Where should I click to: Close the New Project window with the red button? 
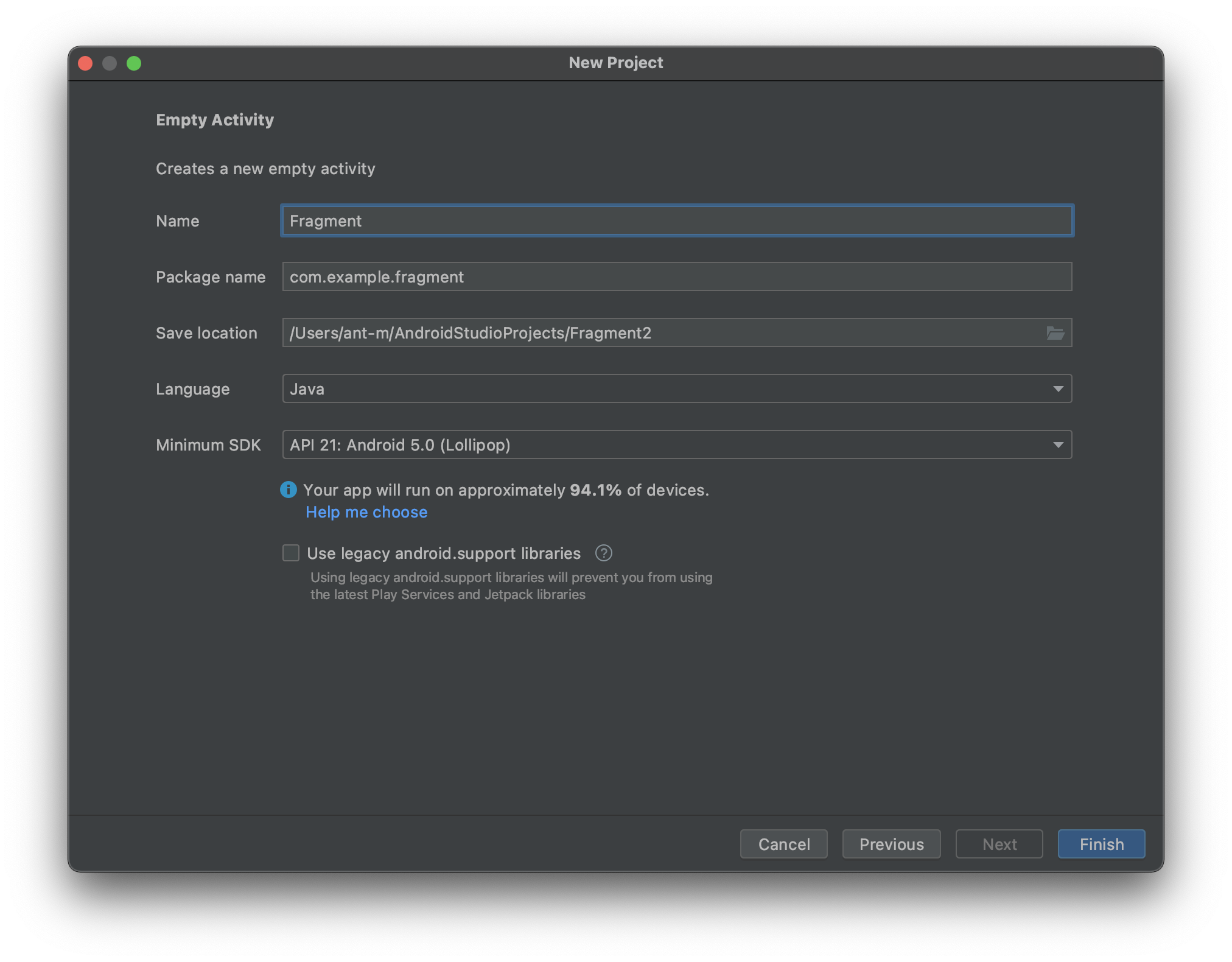click(x=85, y=63)
